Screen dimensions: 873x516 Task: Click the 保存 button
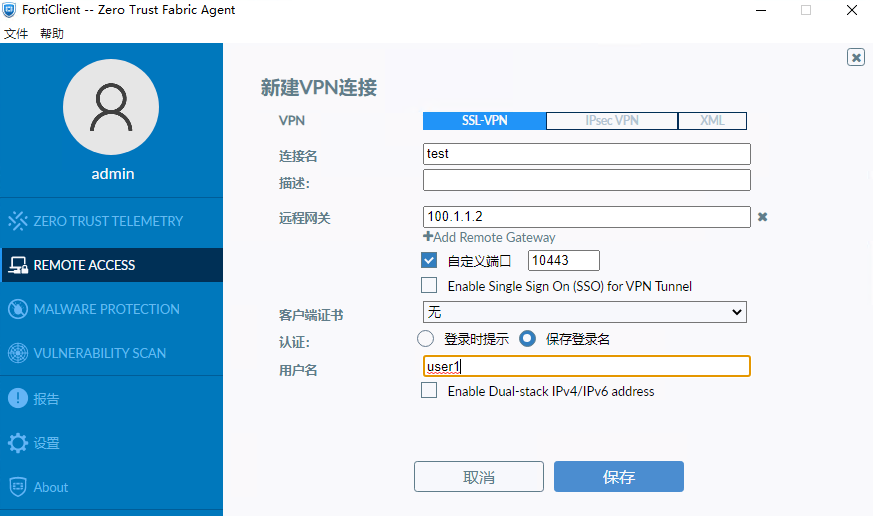(x=618, y=477)
